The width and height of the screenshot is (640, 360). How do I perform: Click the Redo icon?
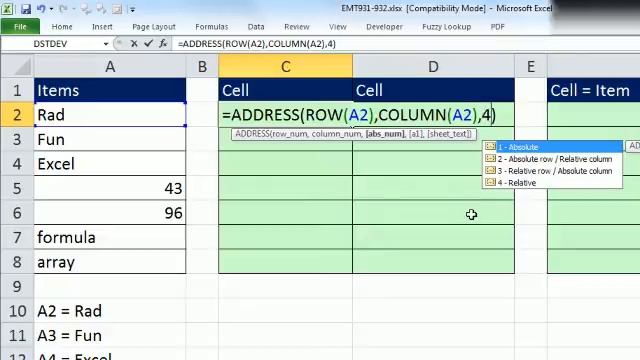[x=63, y=9]
